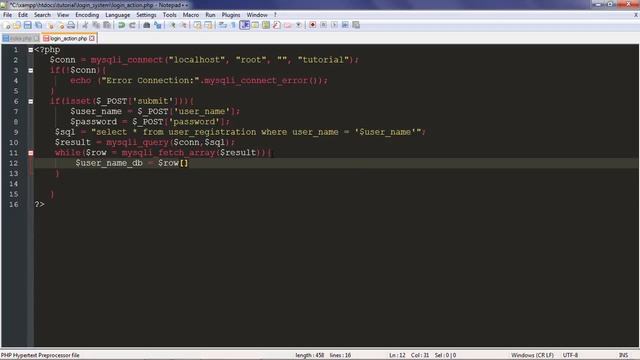Copy selection with the toolbar Copy icon
The width and height of the screenshot is (640, 360).
(x=96, y=25)
